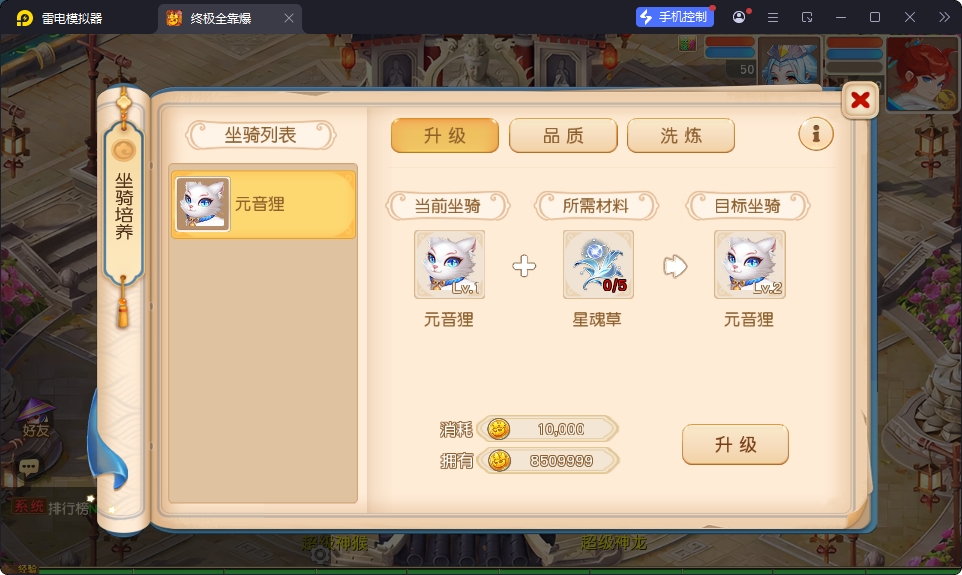This screenshot has width=962, height=575.
Task: Click the 星魂草 material icon
Action: (x=598, y=264)
